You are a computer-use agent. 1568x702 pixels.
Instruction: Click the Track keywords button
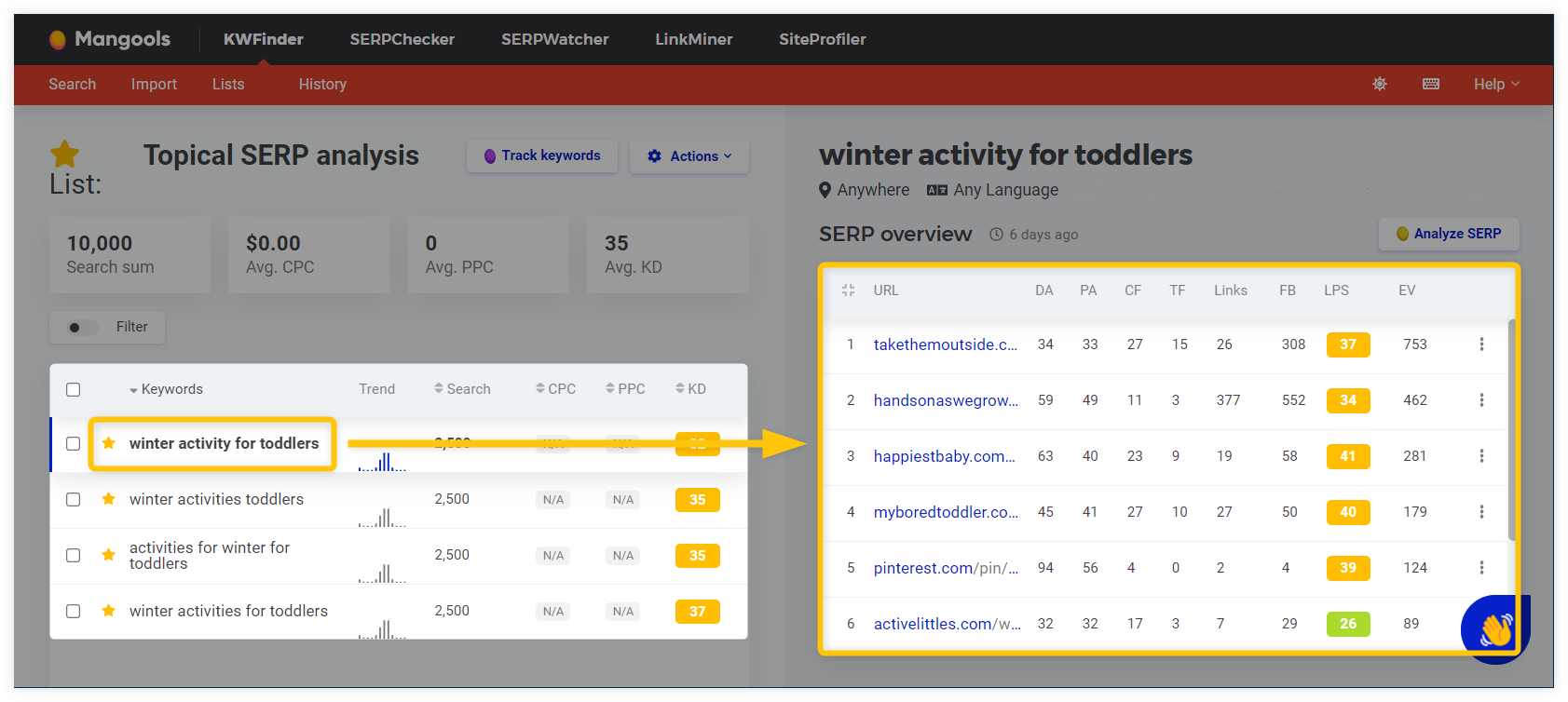[542, 155]
